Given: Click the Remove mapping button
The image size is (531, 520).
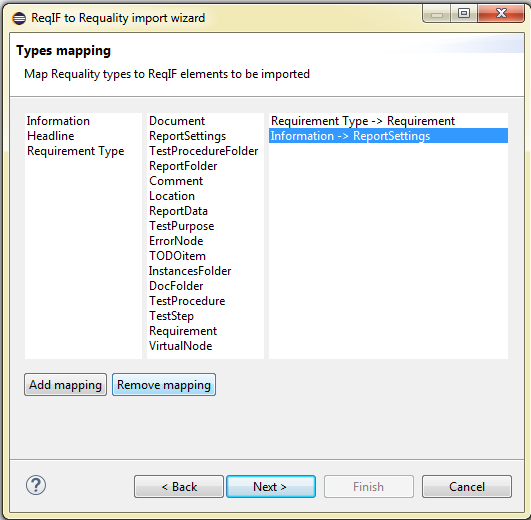Looking at the screenshot, I should 164,385.
